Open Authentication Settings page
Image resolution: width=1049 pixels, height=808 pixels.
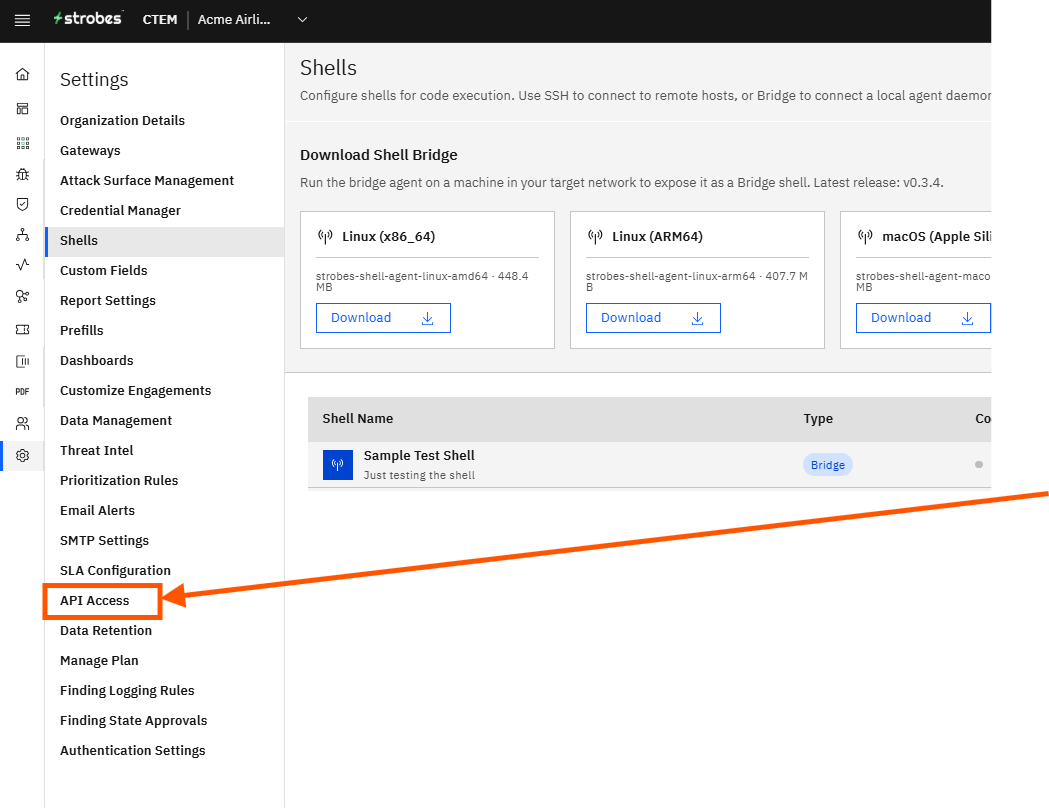[x=132, y=750]
